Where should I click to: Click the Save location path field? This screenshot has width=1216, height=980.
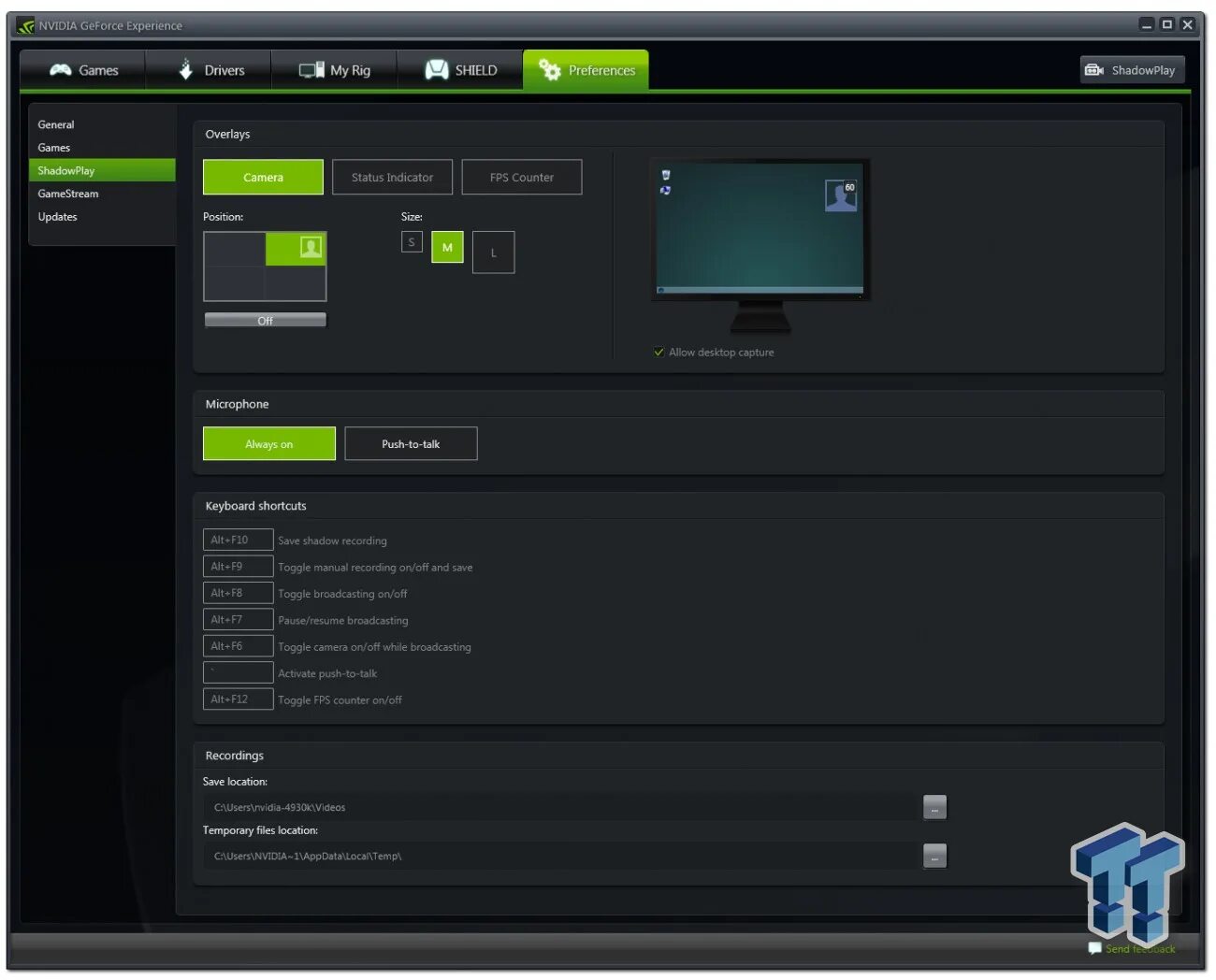(561, 807)
